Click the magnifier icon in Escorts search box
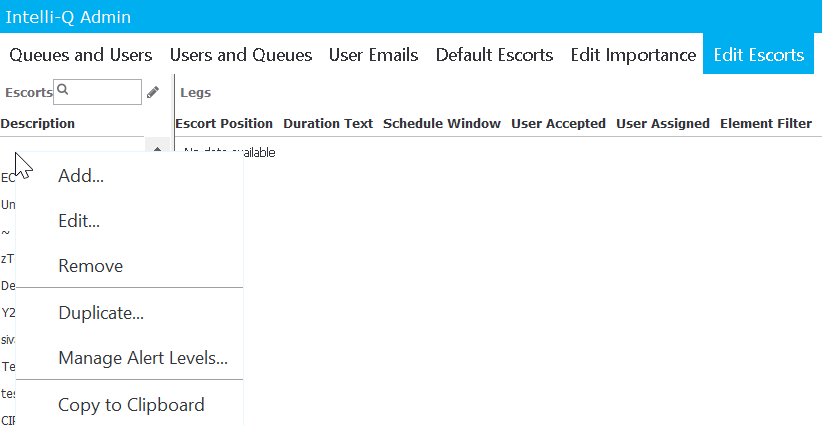Viewport: 822px width, 425px height. point(62,90)
